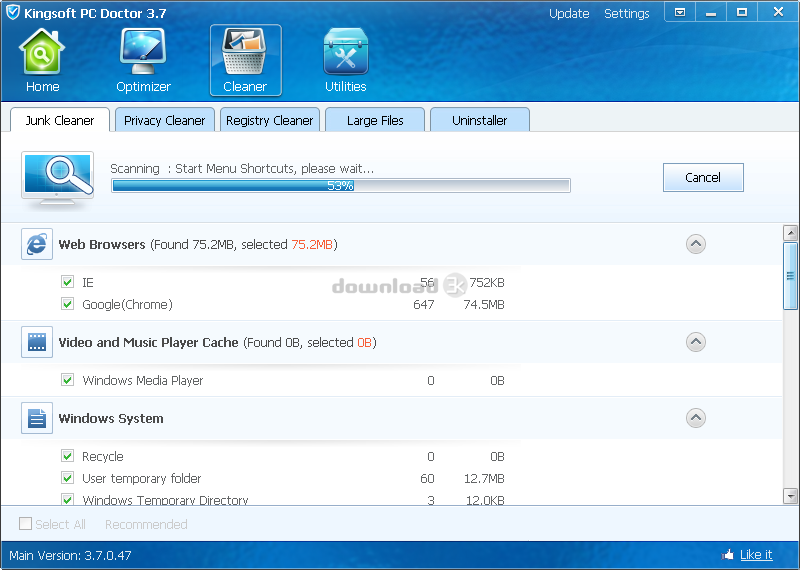The width and height of the screenshot is (800, 570).
Task: Click the Google(Chrome) row label
Action: (128, 305)
